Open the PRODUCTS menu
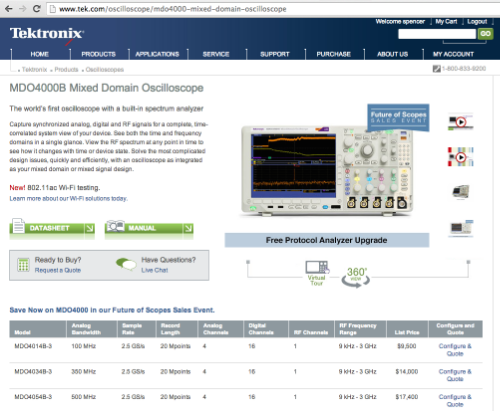Screen dimensions: 500x411 click(98, 54)
